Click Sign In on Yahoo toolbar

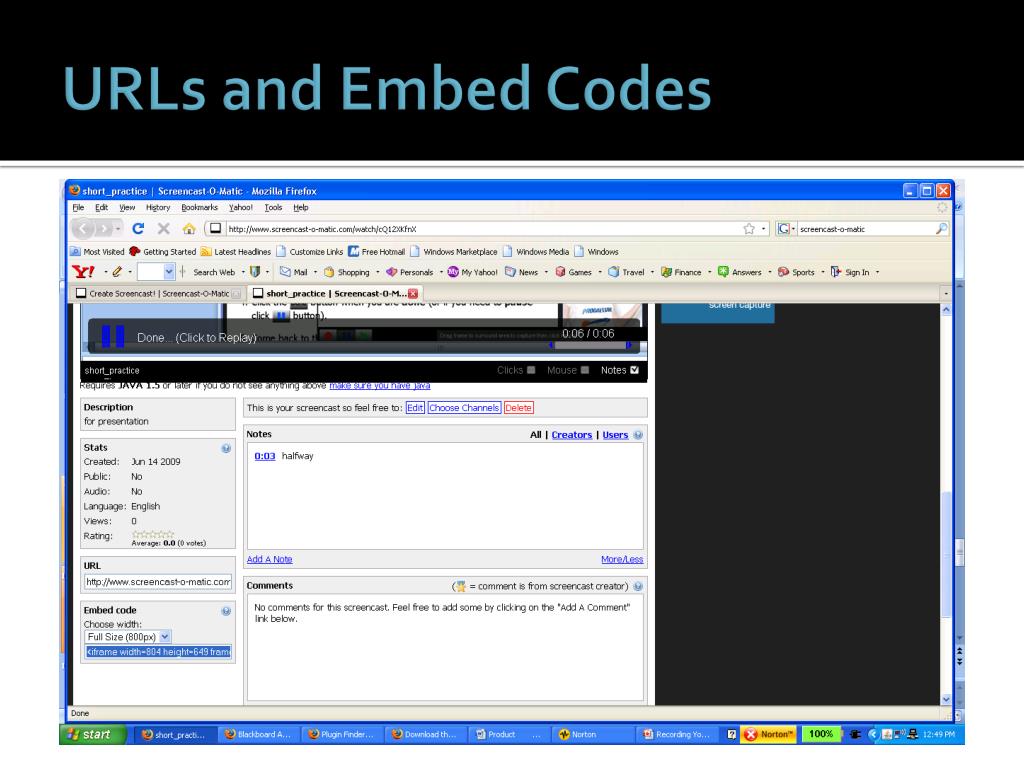850,272
